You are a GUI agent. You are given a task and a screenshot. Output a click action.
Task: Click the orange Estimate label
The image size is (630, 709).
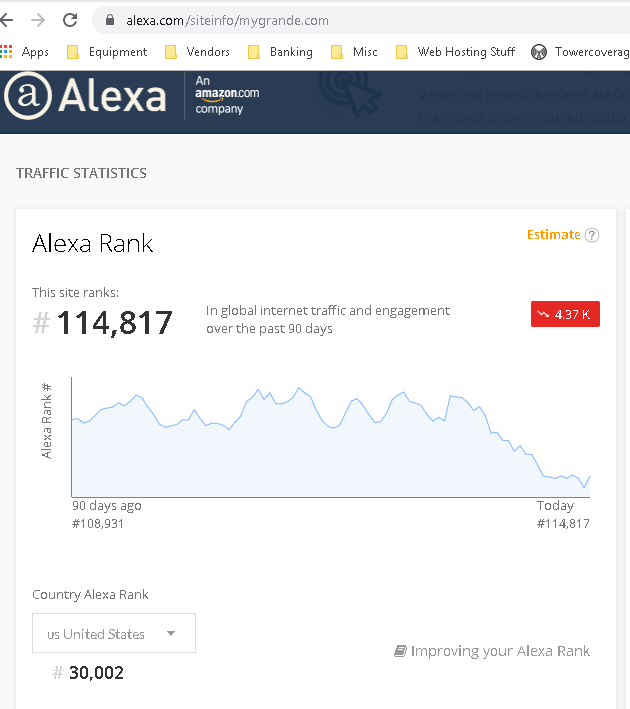pos(554,235)
